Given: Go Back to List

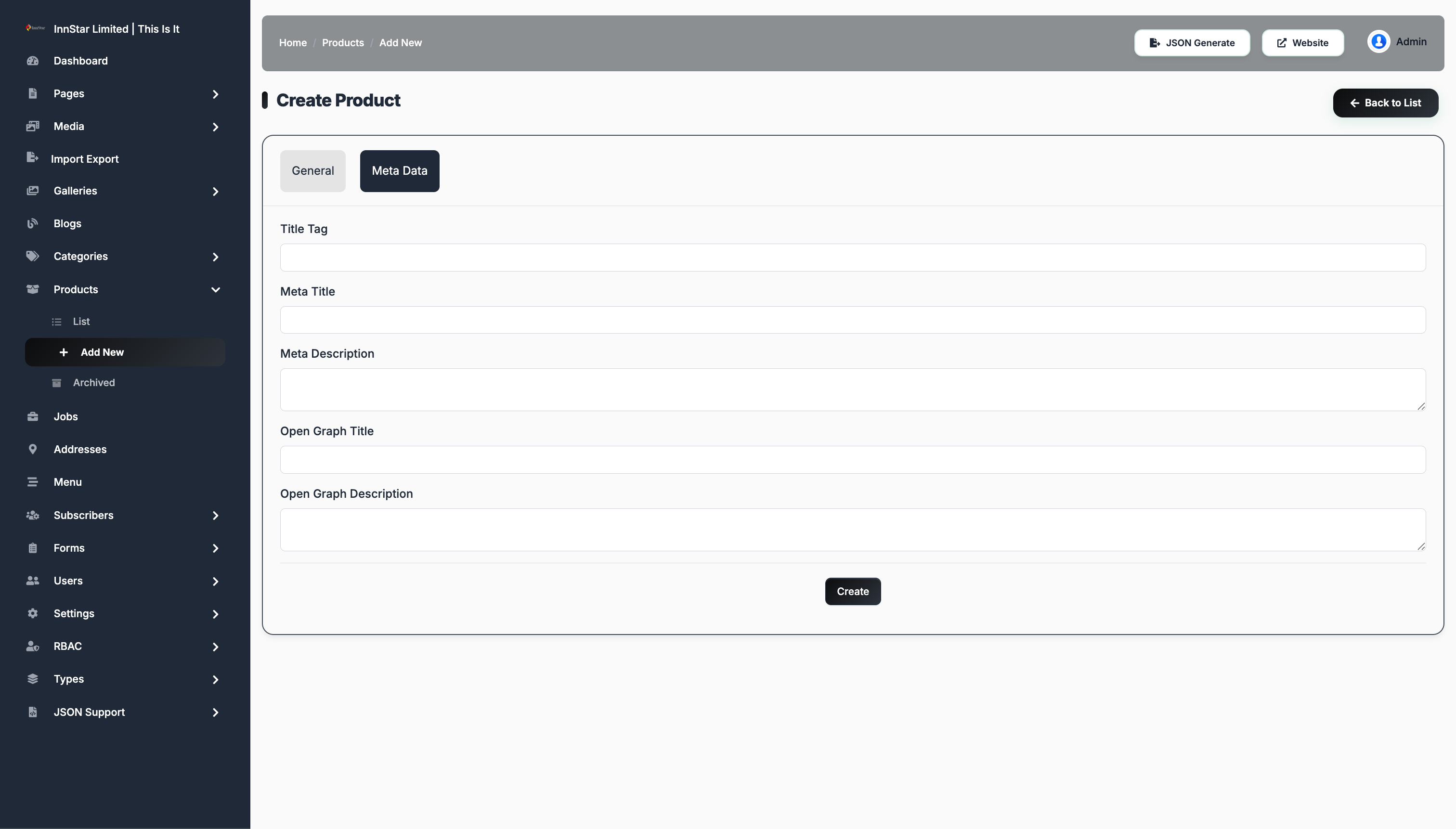Looking at the screenshot, I should point(1385,103).
